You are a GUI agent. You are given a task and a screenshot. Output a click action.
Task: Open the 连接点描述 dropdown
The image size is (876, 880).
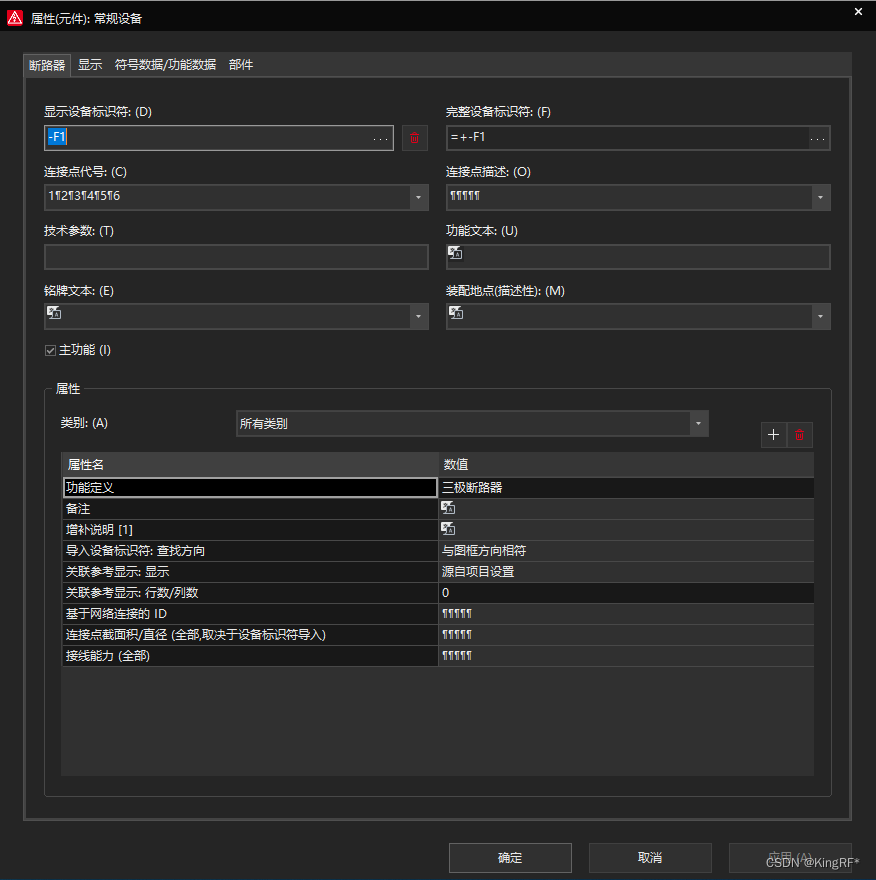tap(822, 197)
